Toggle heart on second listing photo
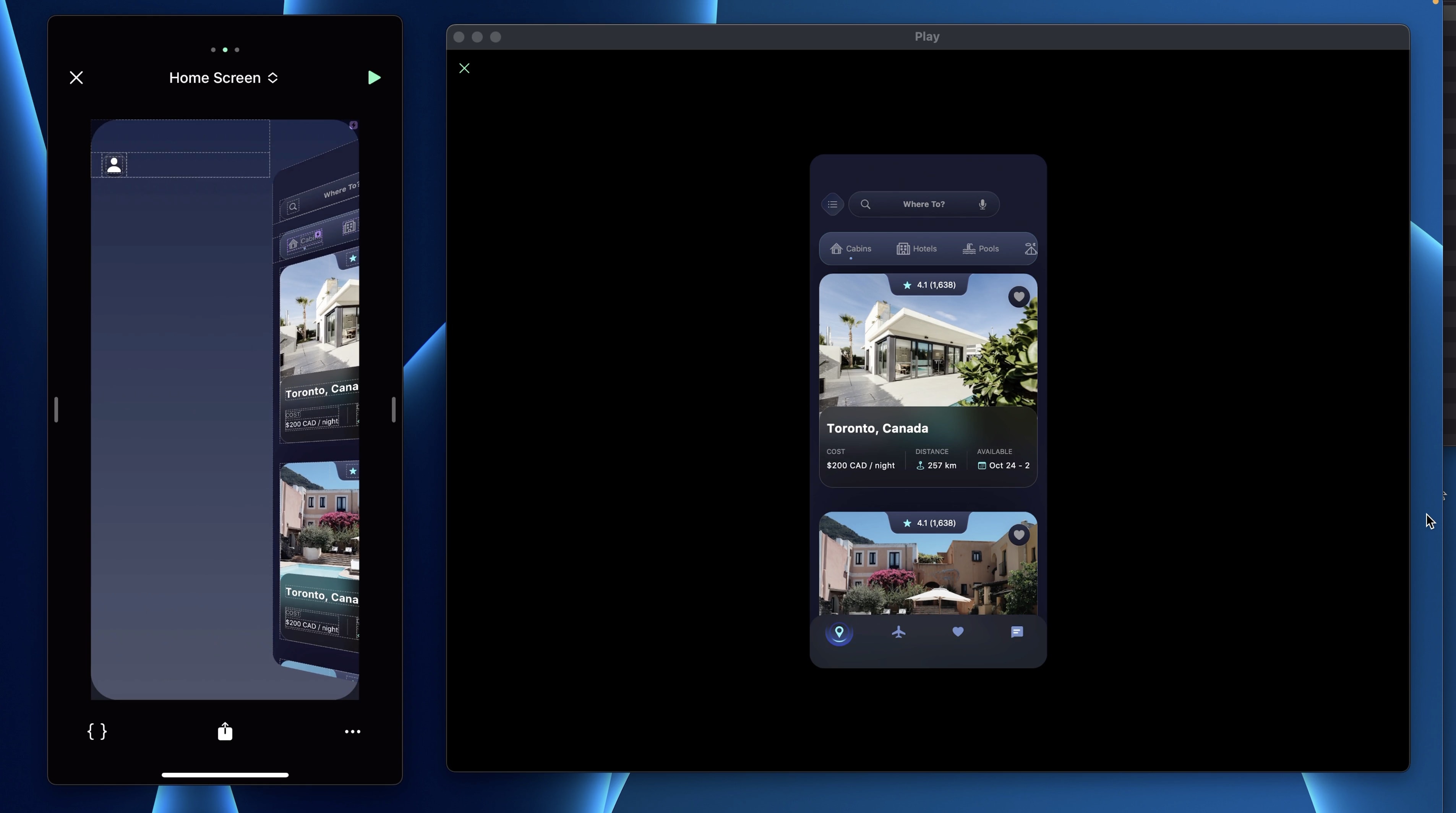The height and width of the screenshot is (813, 1456). pos(1018,534)
